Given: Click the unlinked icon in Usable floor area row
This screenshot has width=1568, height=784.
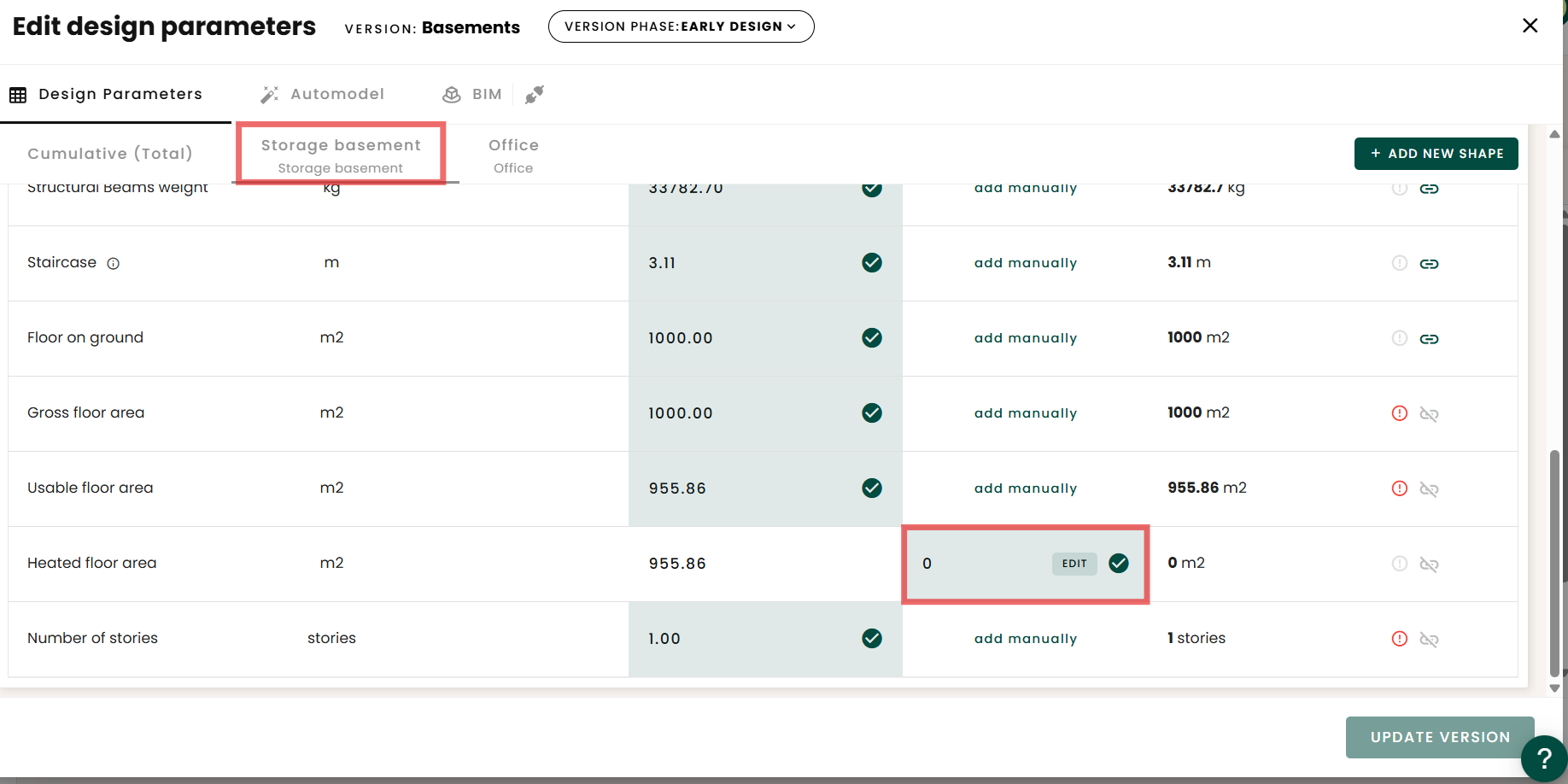Looking at the screenshot, I should coord(1429,489).
